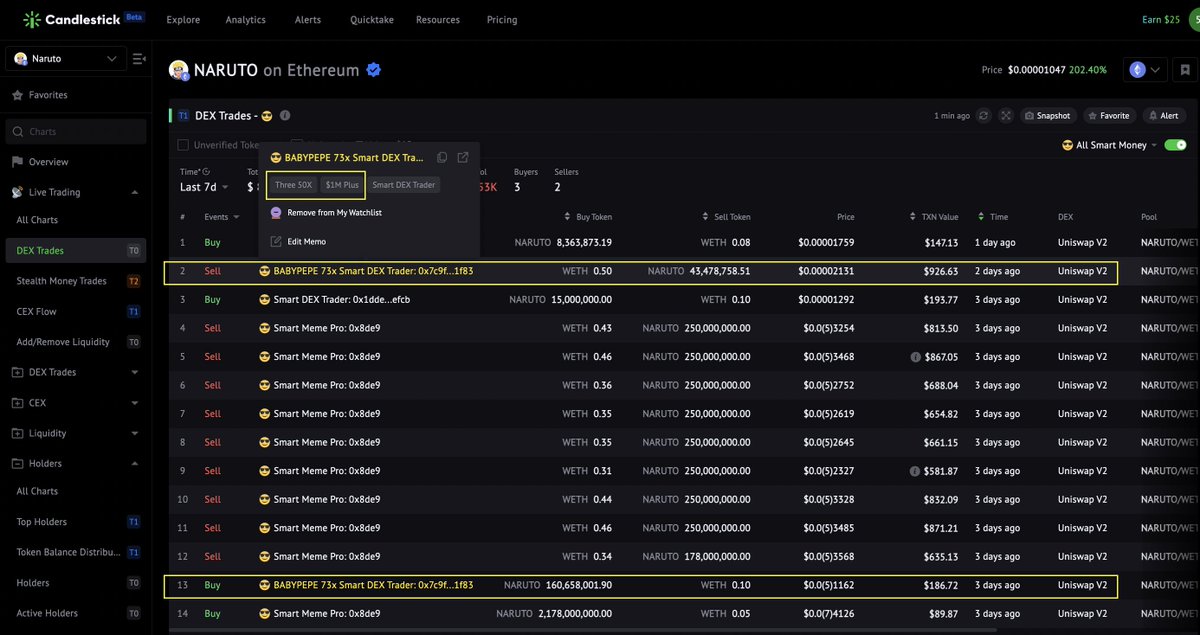Collapse the sidebar with menu toggle icon
Image resolution: width=1200 pixels, height=635 pixels.
(139, 59)
